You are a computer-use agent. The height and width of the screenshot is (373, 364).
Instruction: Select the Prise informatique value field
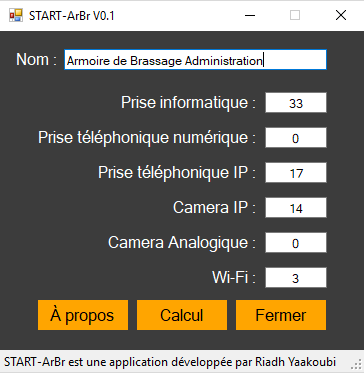[296, 103]
